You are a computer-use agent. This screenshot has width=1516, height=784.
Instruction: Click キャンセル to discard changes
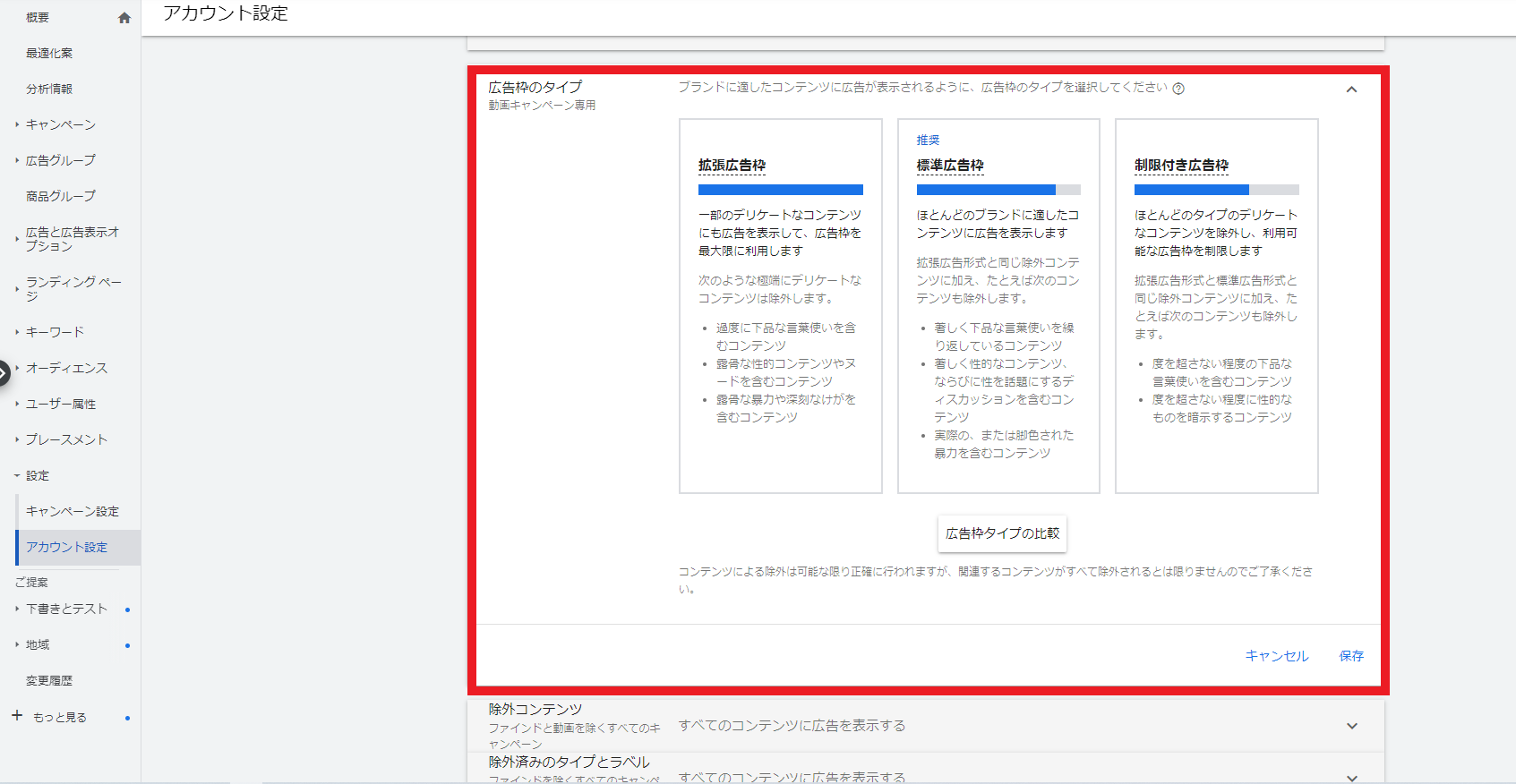(x=1277, y=656)
